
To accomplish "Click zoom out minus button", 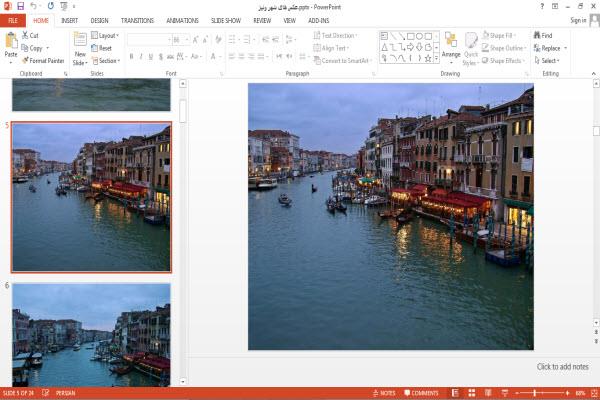I will tap(517, 393).
